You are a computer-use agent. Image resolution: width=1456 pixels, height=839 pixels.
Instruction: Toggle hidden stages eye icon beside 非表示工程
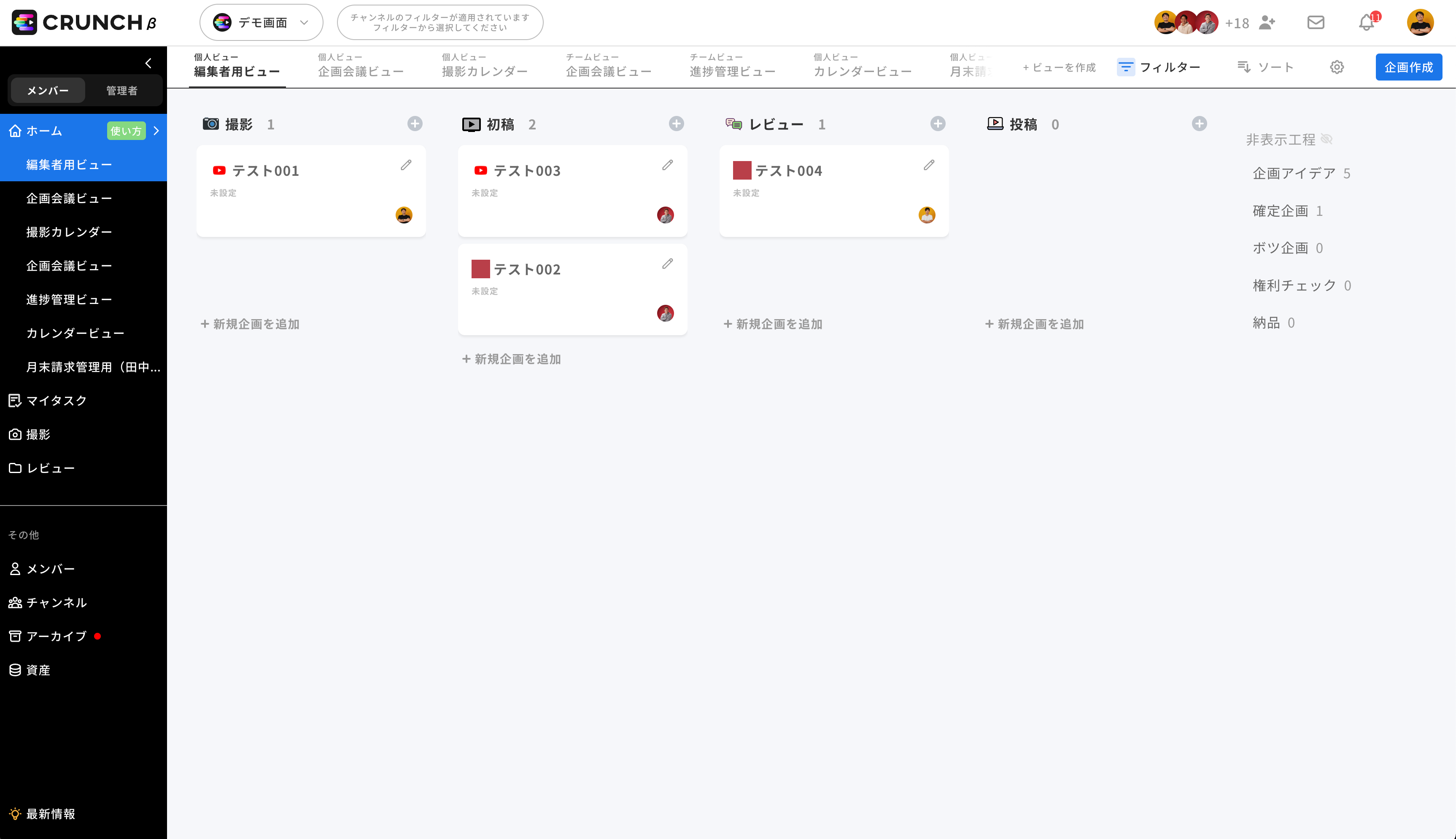pyautogui.click(x=1327, y=140)
